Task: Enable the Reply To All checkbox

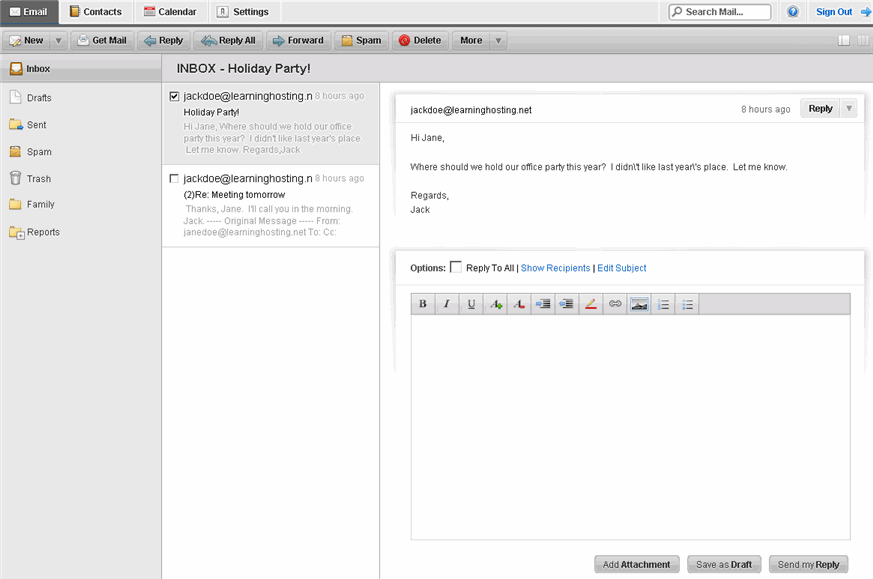Action: click(x=456, y=267)
